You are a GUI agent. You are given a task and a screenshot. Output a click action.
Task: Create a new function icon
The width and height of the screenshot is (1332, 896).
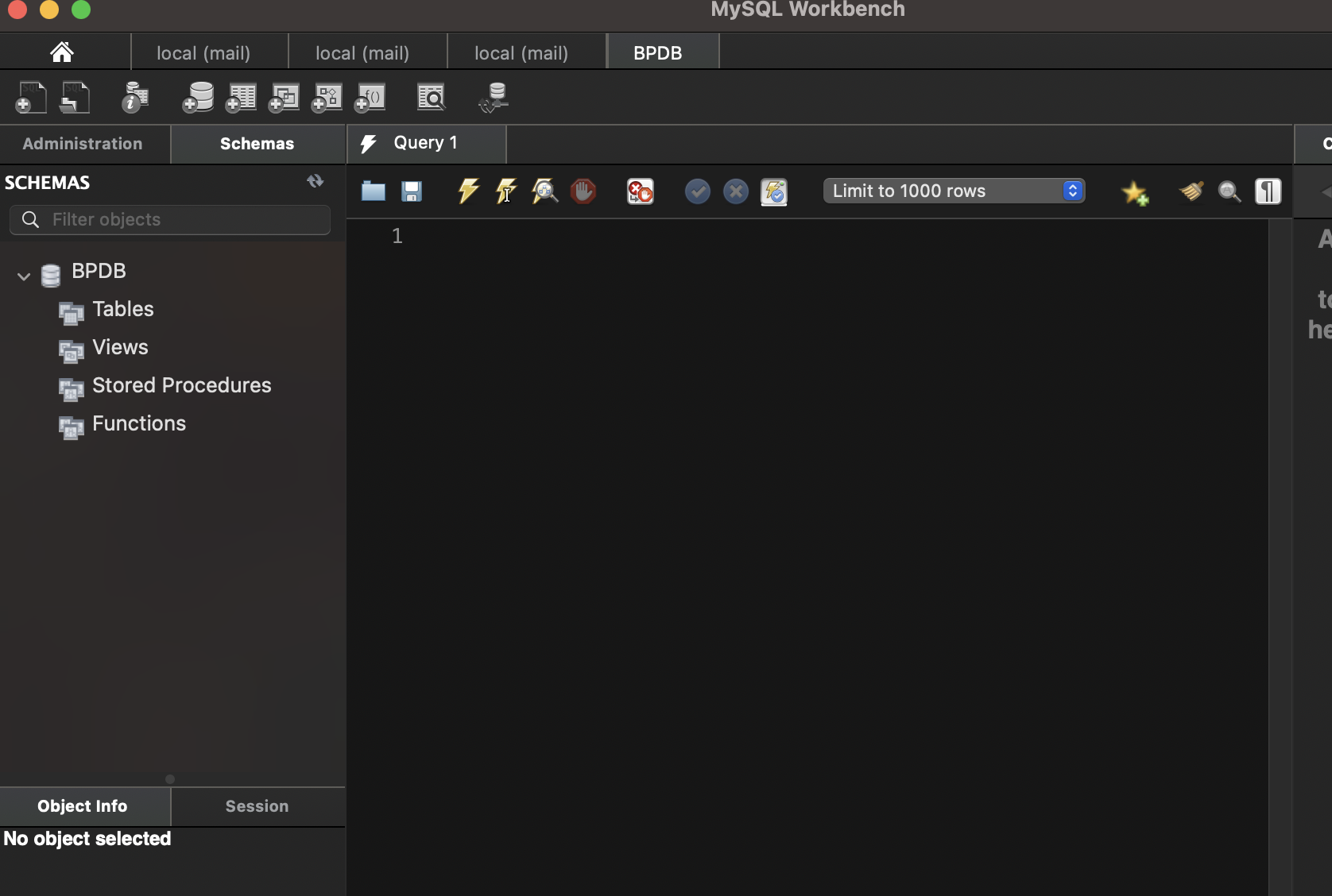[370, 98]
